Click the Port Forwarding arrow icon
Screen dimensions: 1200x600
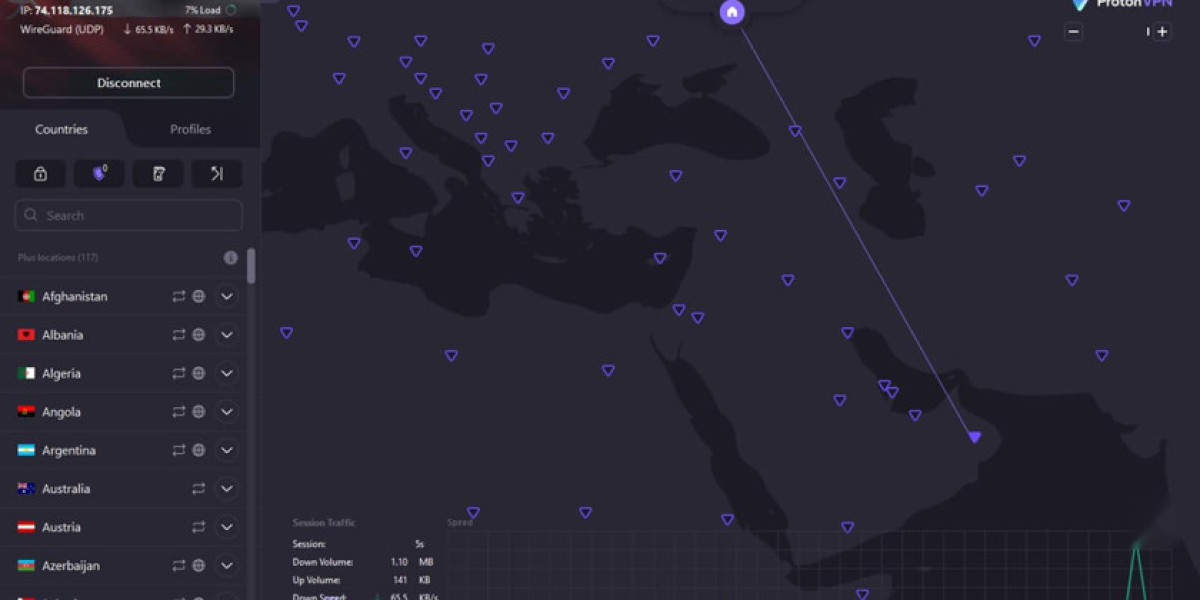[x=216, y=174]
